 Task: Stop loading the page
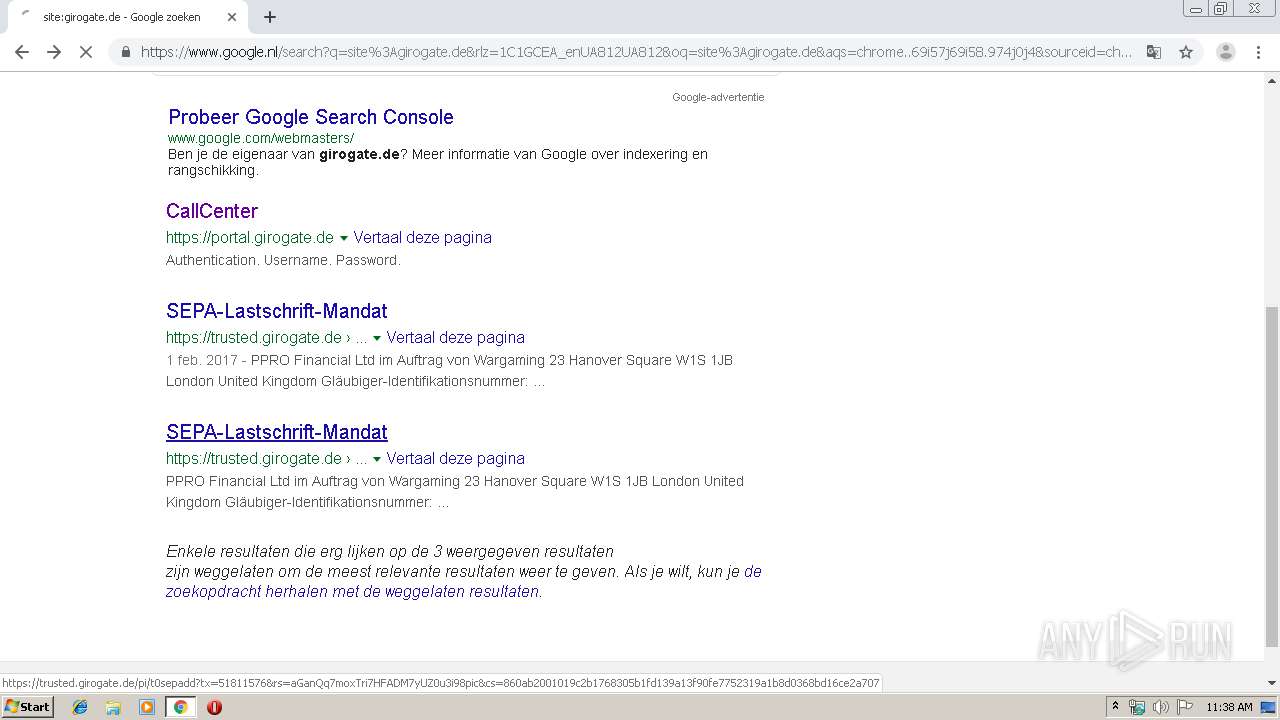pyautogui.click(x=86, y=52)
